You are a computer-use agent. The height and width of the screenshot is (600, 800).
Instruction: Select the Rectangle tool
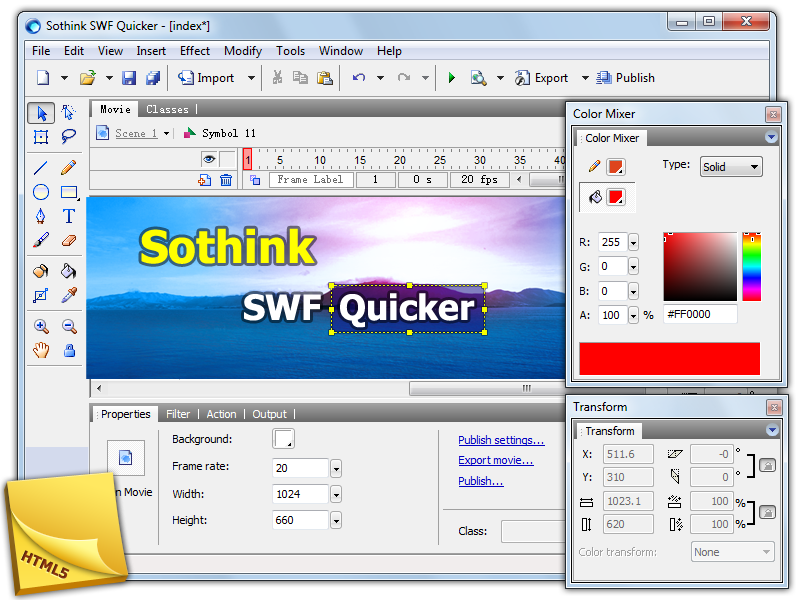(69, 192)
